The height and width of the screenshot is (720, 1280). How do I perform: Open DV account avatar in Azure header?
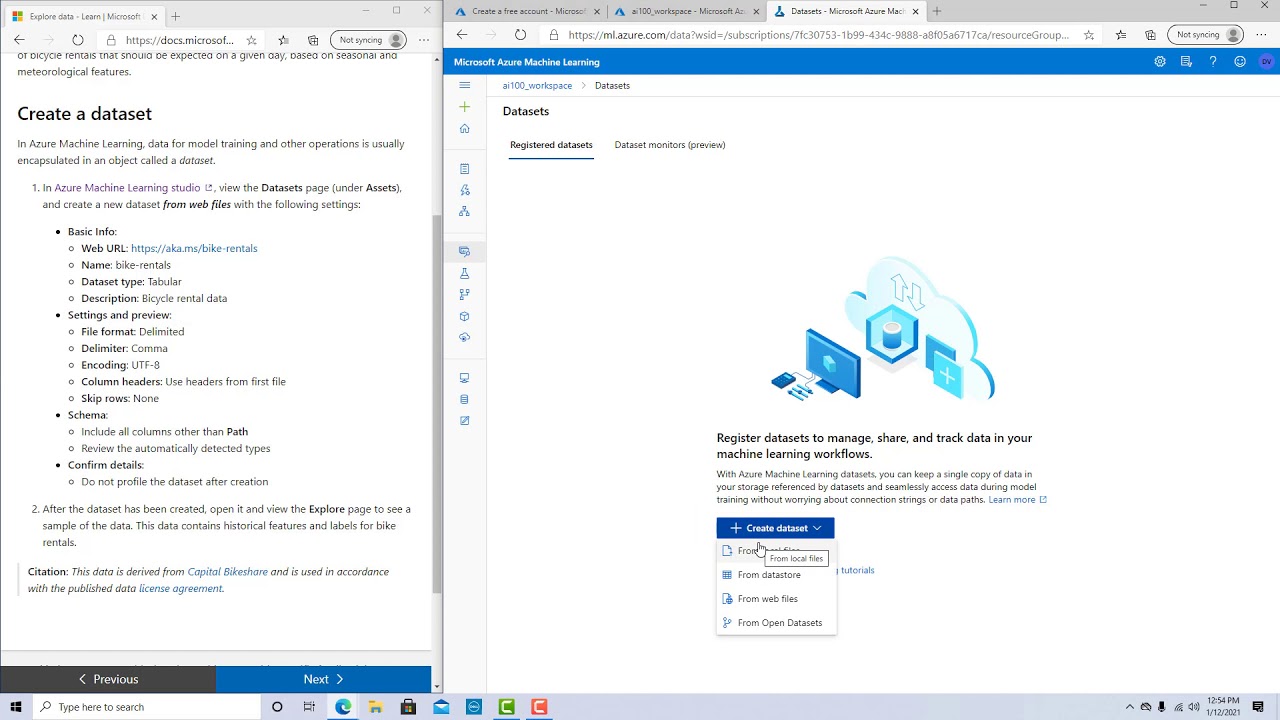point(1266,62)
